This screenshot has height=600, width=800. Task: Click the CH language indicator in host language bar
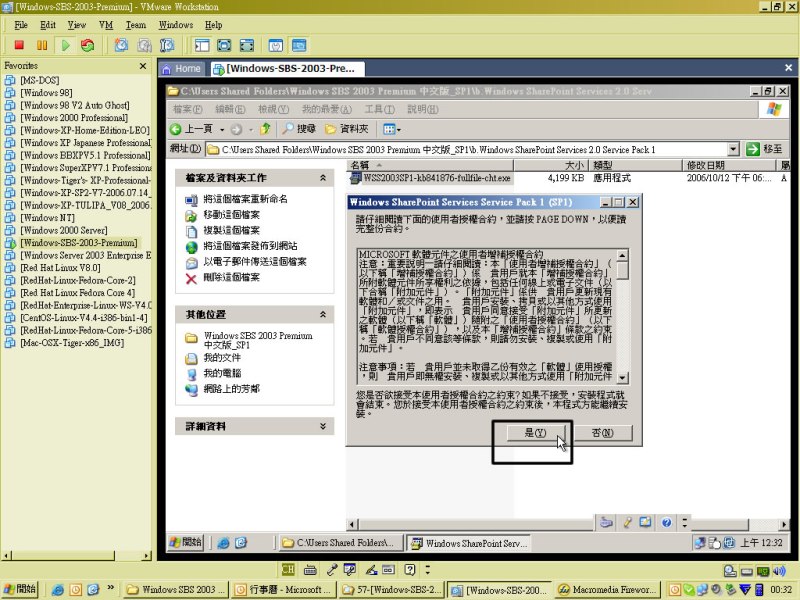pos(288,569)
